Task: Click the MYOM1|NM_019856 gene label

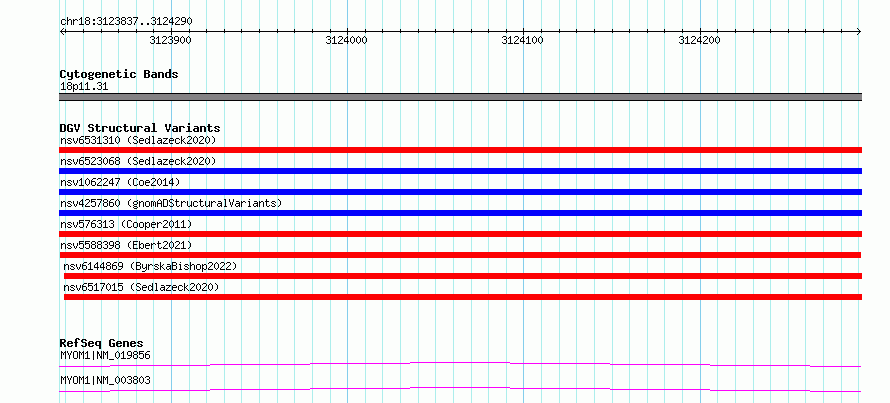Action: pyautogui.click(x=105, y=356)
